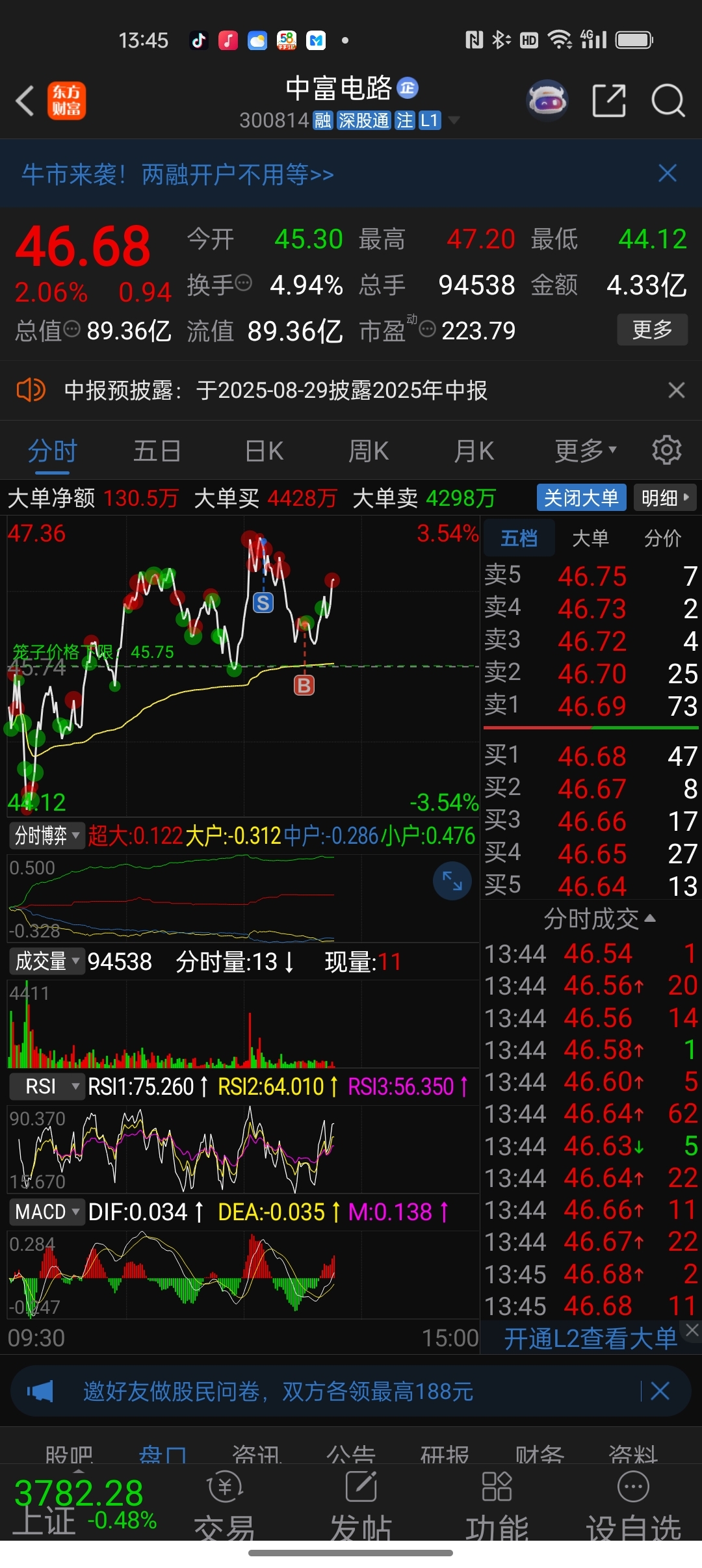Tap the back arrow icon
702x1568 pixels.
(x=25, y=101)
